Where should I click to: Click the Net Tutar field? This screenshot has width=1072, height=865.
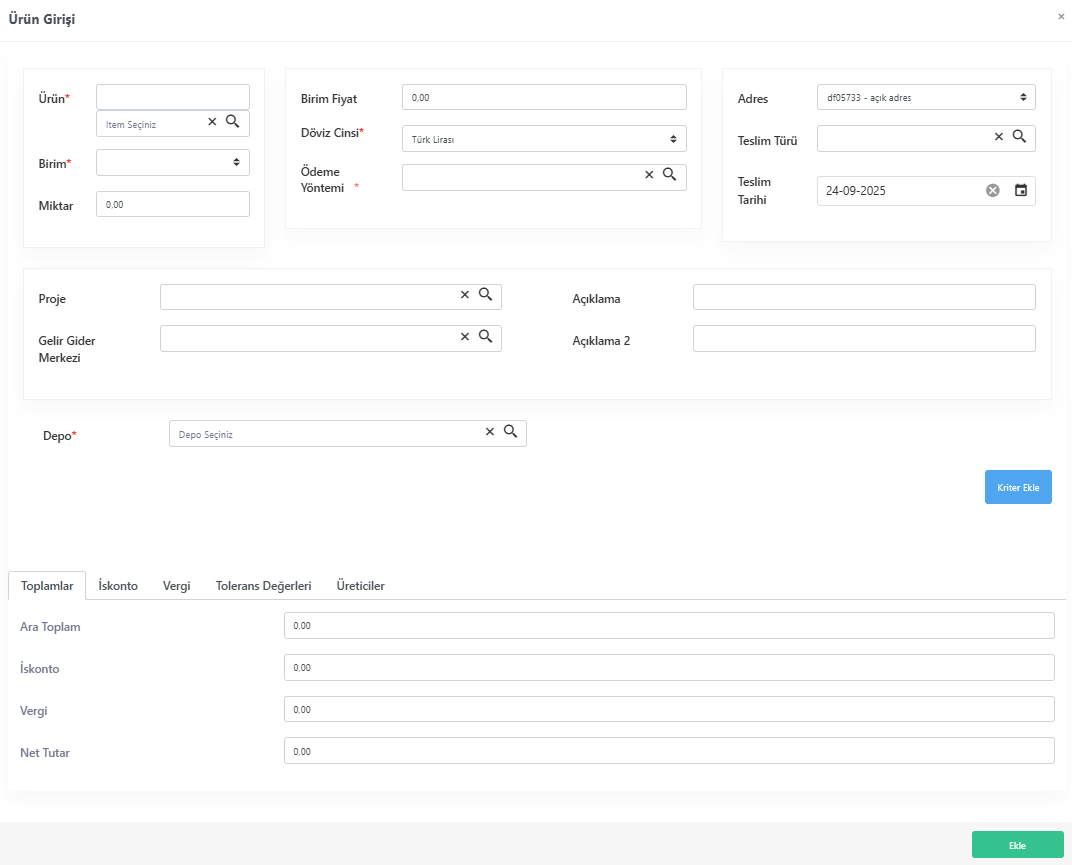point(669,751)
